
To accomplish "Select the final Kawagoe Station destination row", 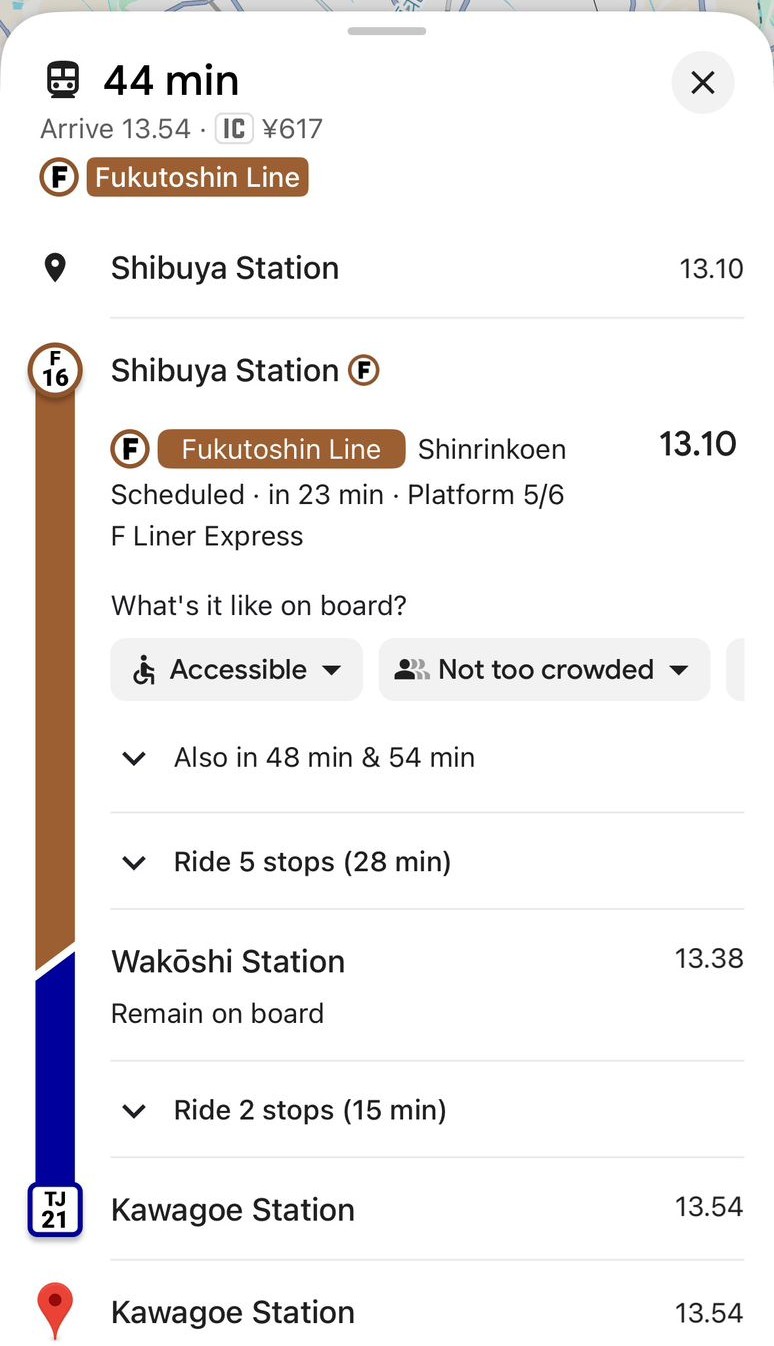I will tap(233, 1312).
